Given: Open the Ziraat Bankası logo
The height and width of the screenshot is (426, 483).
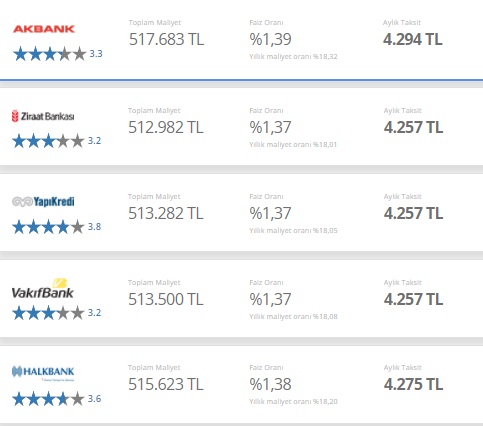Looking at the screenshot, I should tap(43, 116).
